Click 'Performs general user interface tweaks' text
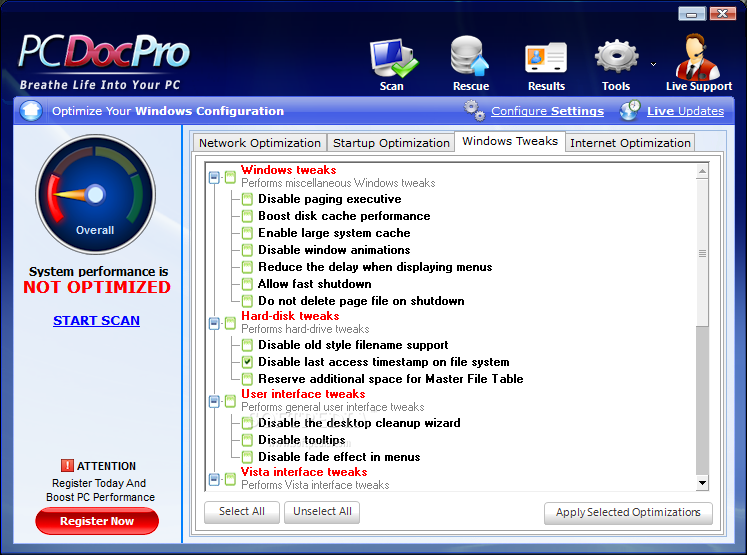The width and height of the screenshot is (747, 555). tap(333, 407)
